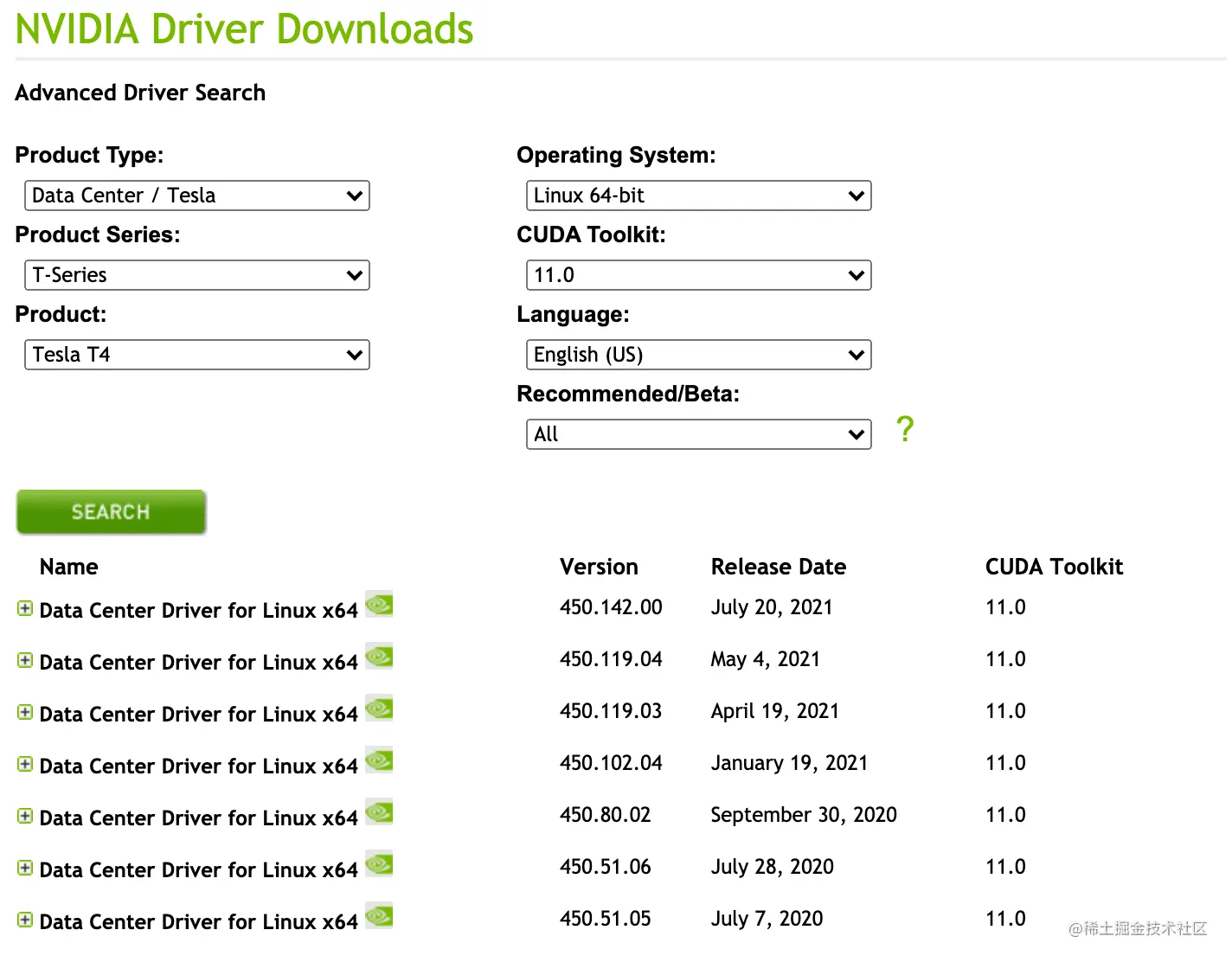Expand the 450.119.04 driver row details
Screen dimensions: 1232x962
click(x=25, y=661)
